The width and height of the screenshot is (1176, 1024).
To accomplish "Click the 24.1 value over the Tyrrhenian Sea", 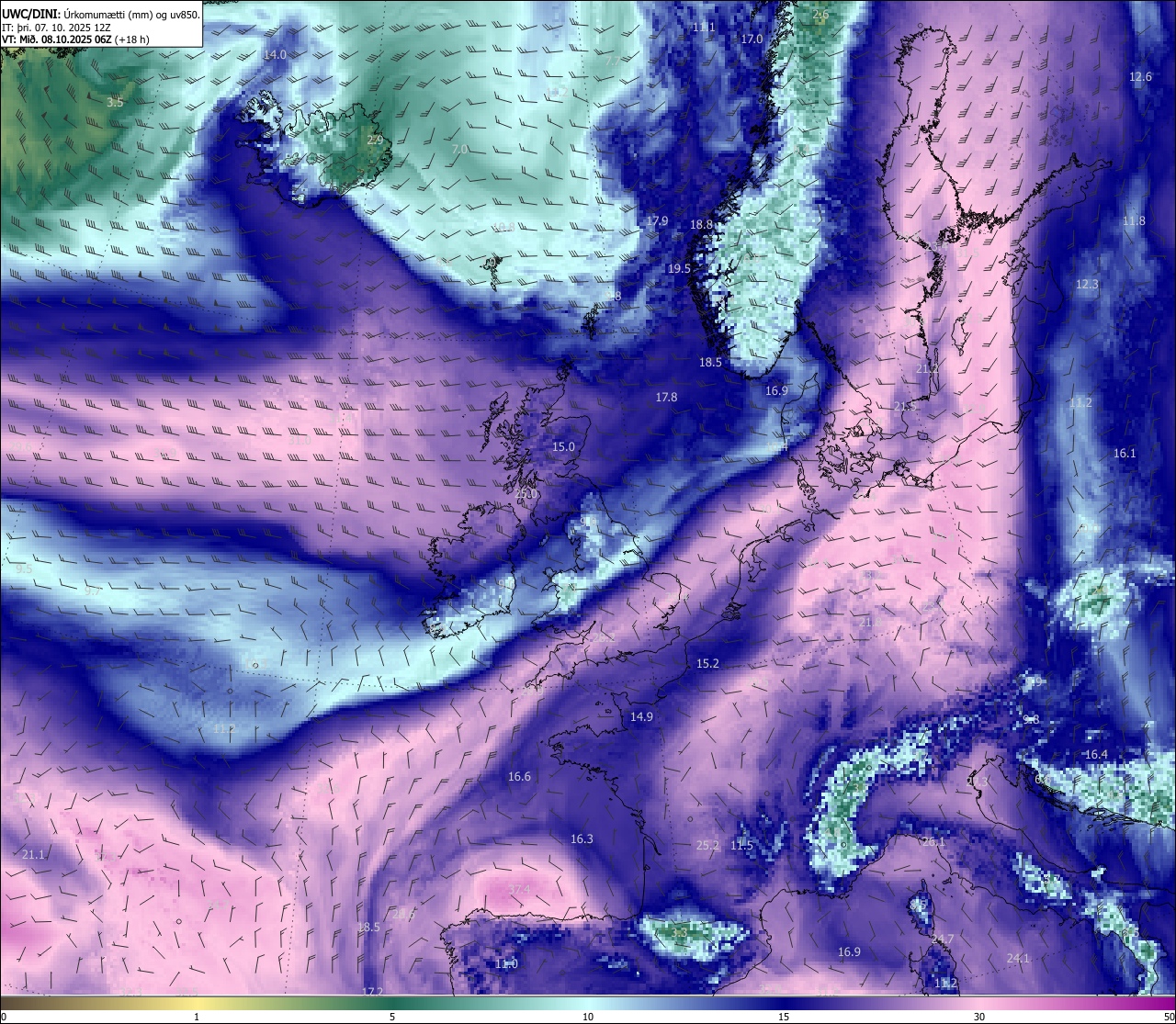I will [x=1018, y=959].
